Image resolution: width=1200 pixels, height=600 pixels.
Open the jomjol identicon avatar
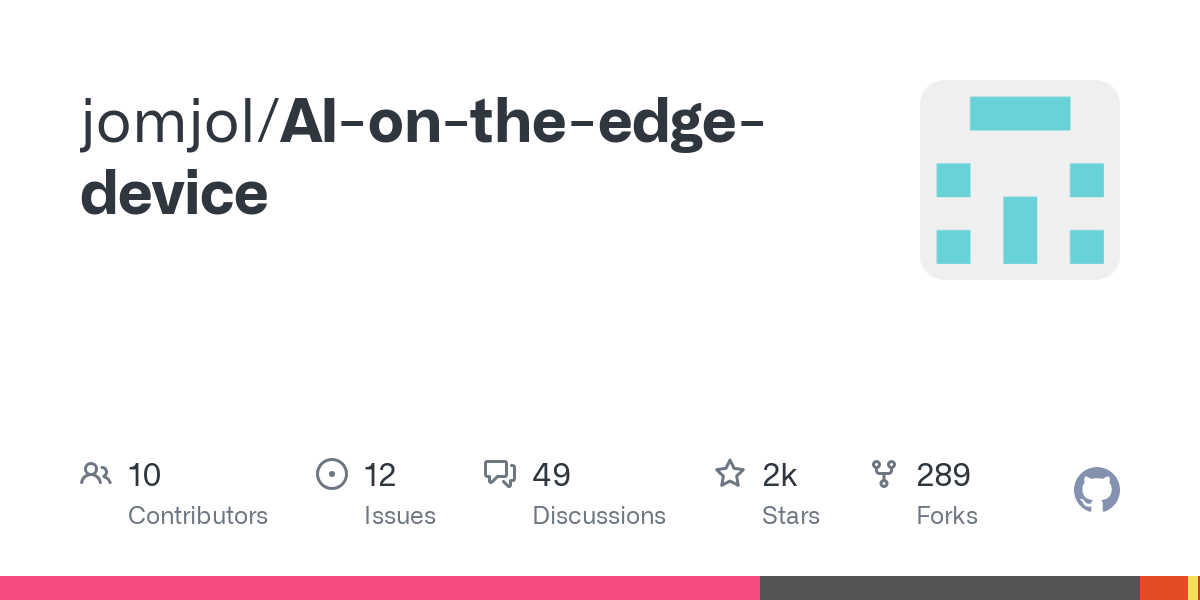(x=1019, y=180)
